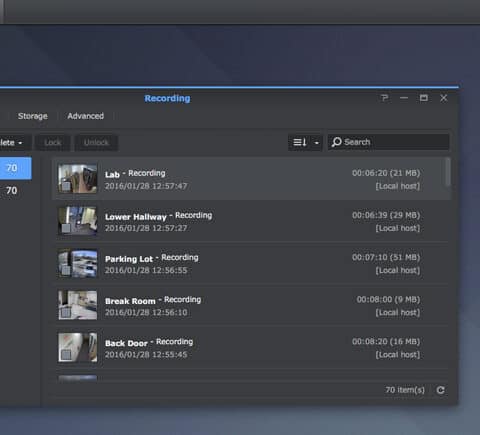Open the Storage tab
The width and height of the screenshot is (480, 435).
(x=33, y=116)
